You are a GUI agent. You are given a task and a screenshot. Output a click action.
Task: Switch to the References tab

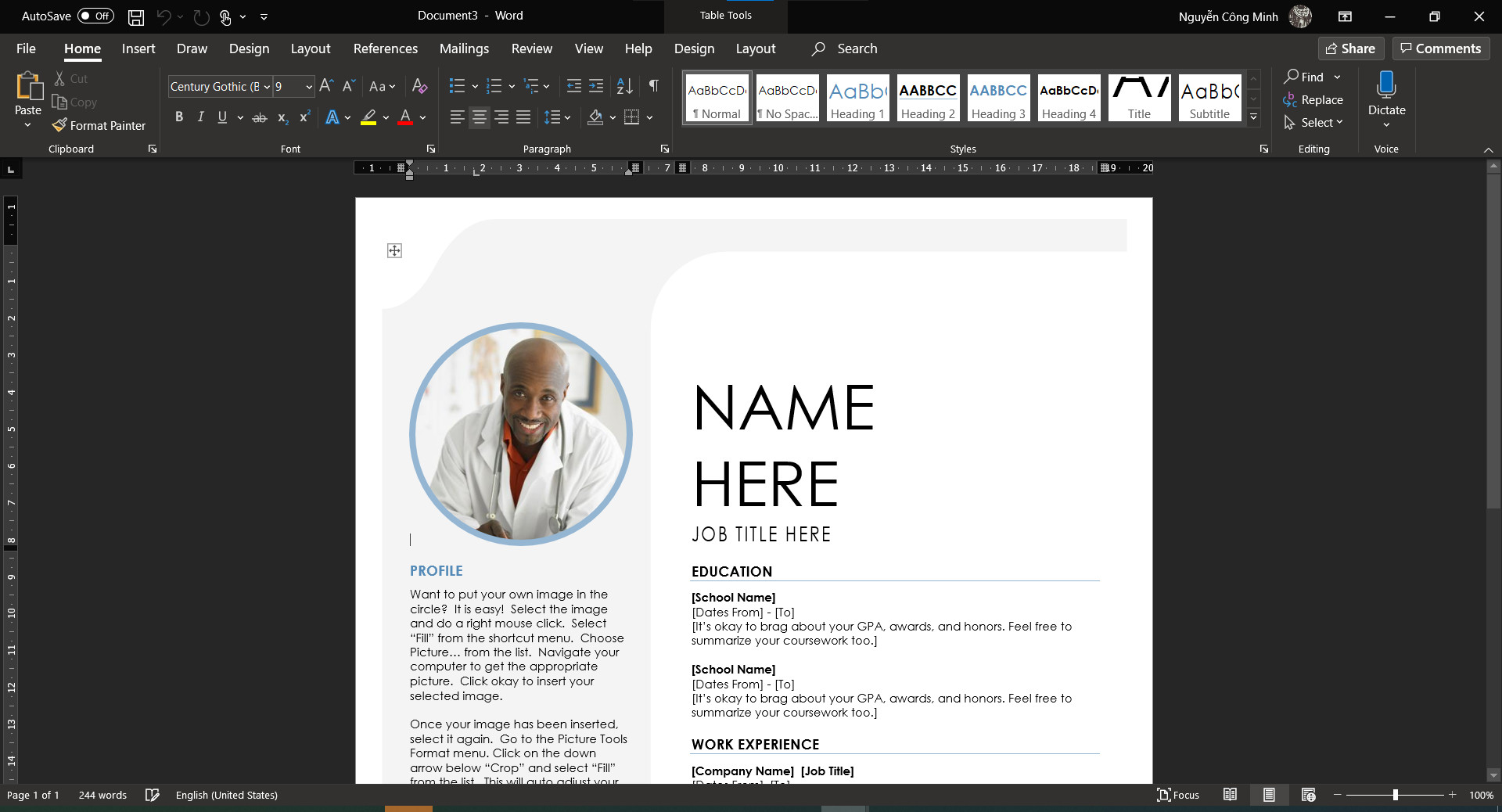tap(385, 49)
